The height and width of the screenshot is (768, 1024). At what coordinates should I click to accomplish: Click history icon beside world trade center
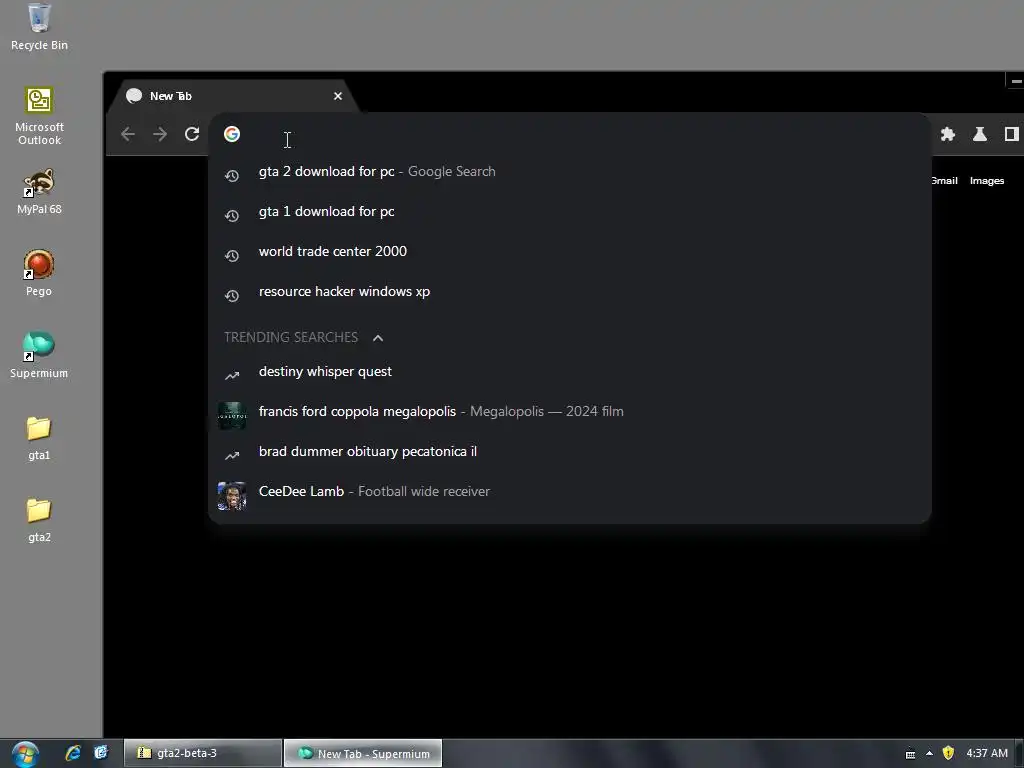tap(232, 255)
